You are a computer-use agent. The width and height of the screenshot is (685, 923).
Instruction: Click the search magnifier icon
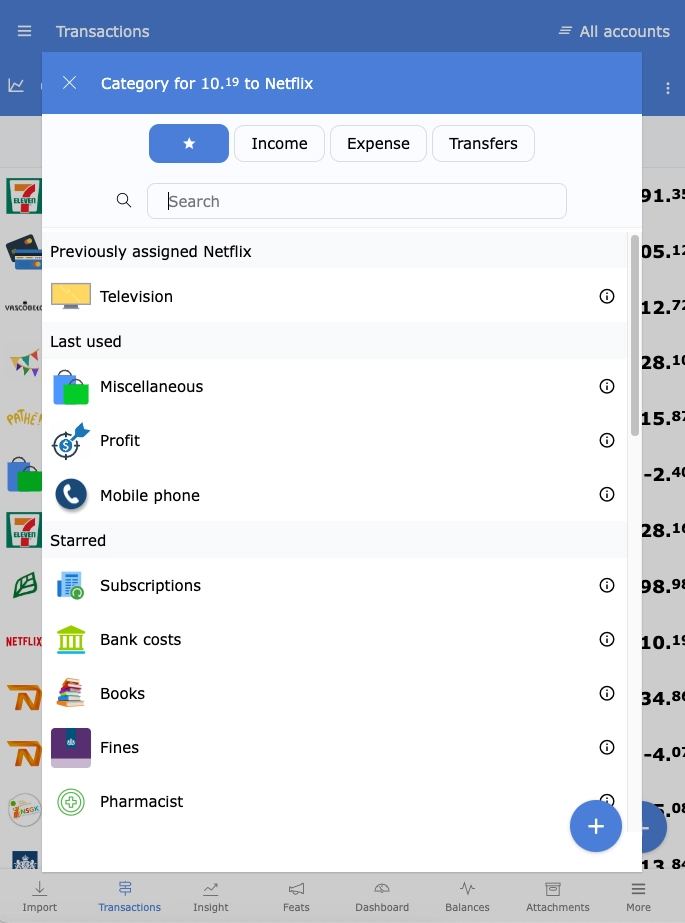tap(124, 200)
